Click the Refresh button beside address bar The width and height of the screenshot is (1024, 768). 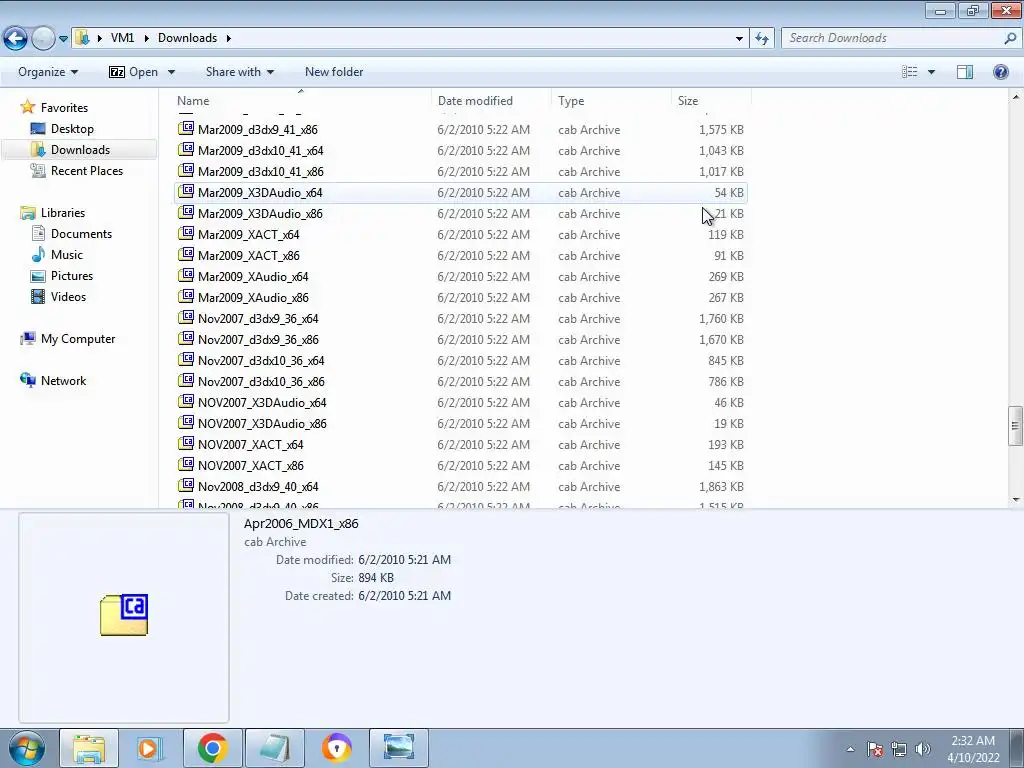(x=761, y=39)
